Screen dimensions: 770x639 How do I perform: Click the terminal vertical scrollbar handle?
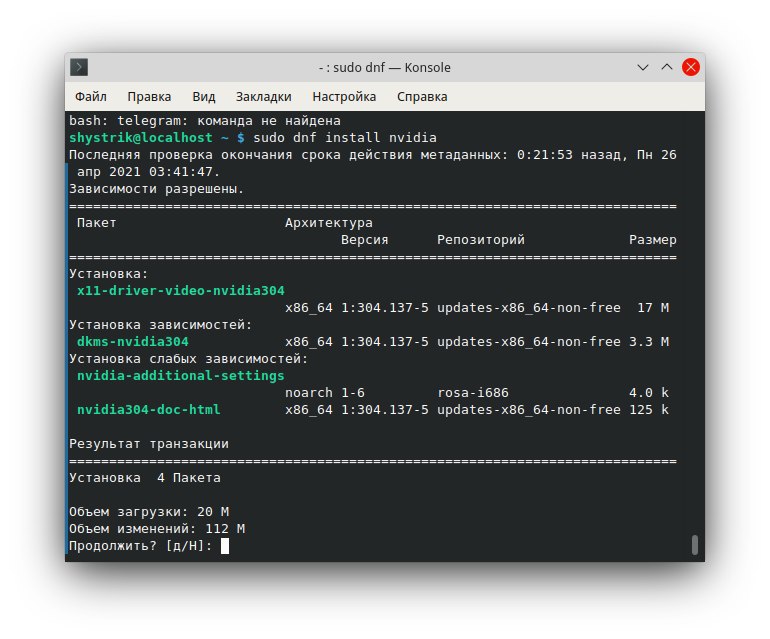click(695, 545)
